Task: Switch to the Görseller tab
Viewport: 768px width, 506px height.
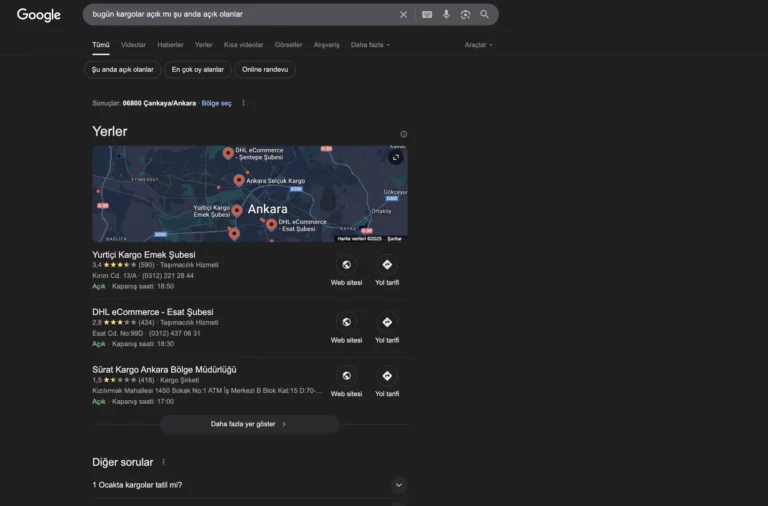Action: 288,45
